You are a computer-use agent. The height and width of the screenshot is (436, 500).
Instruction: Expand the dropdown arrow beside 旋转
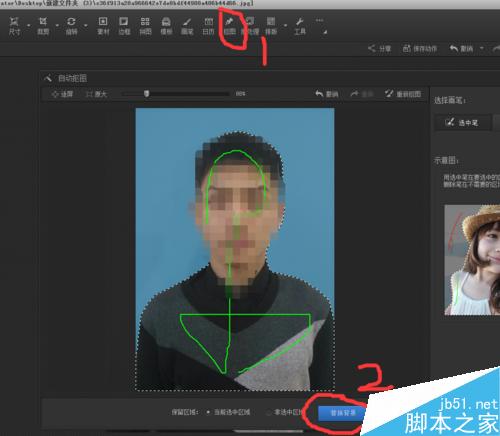(x=86, y=26)
